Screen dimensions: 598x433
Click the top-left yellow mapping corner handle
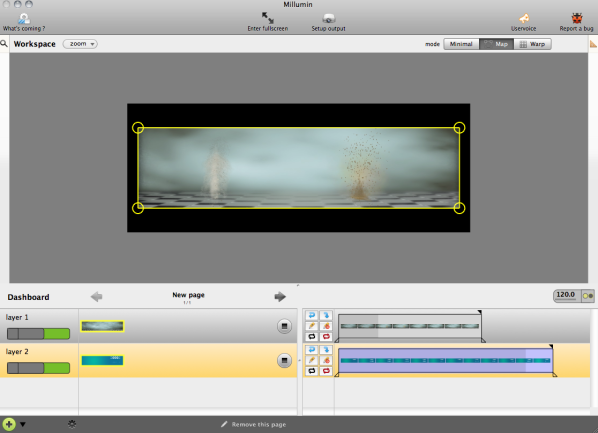click(x=138, y=127)
